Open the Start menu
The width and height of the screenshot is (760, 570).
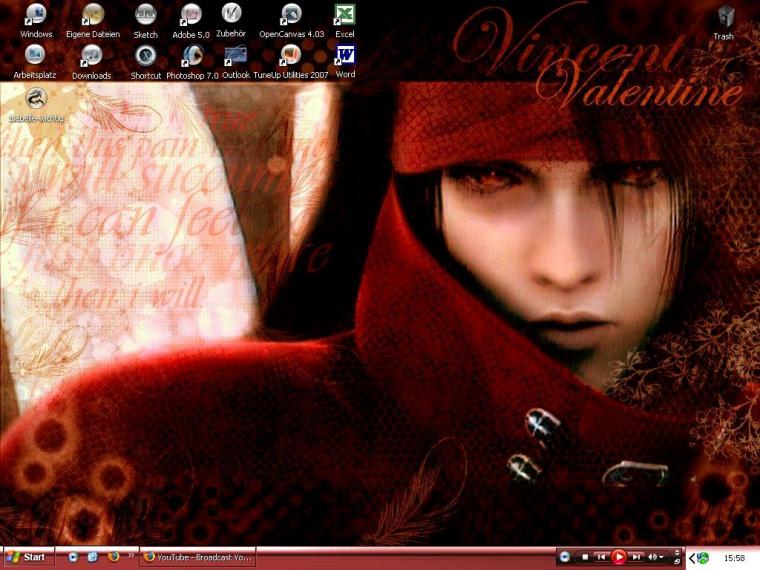tap(28, 557)
